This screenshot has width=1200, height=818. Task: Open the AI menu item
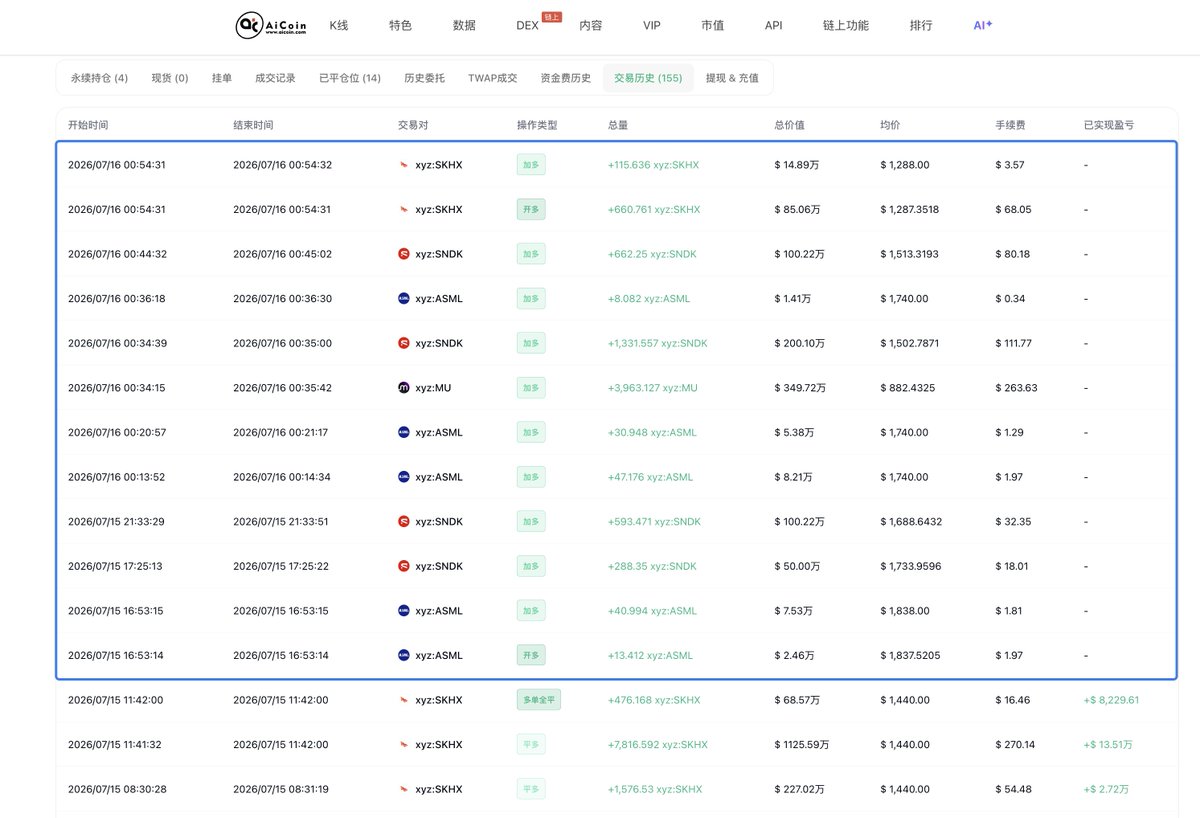pos(983,25)
